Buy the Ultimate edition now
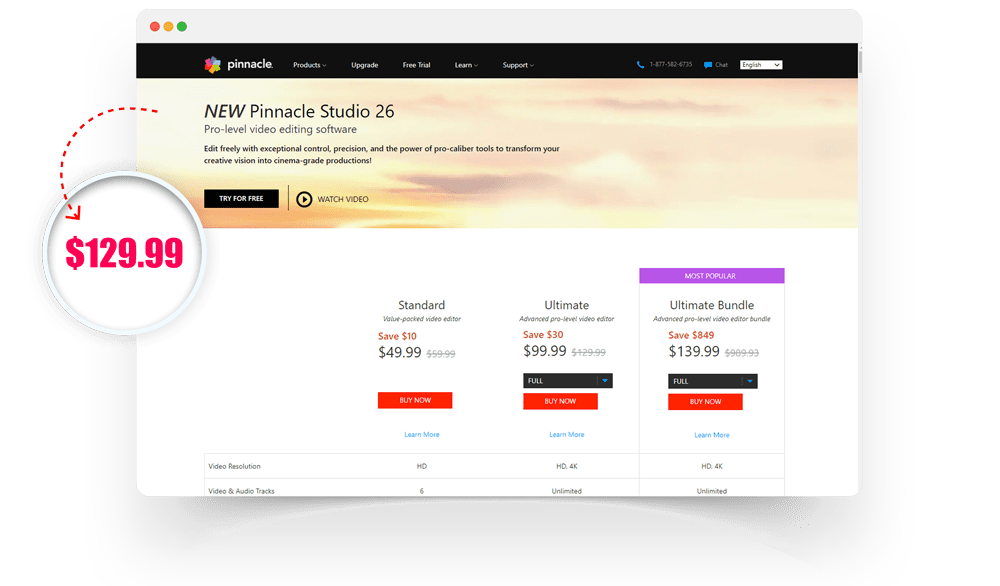 pos(560,401)
